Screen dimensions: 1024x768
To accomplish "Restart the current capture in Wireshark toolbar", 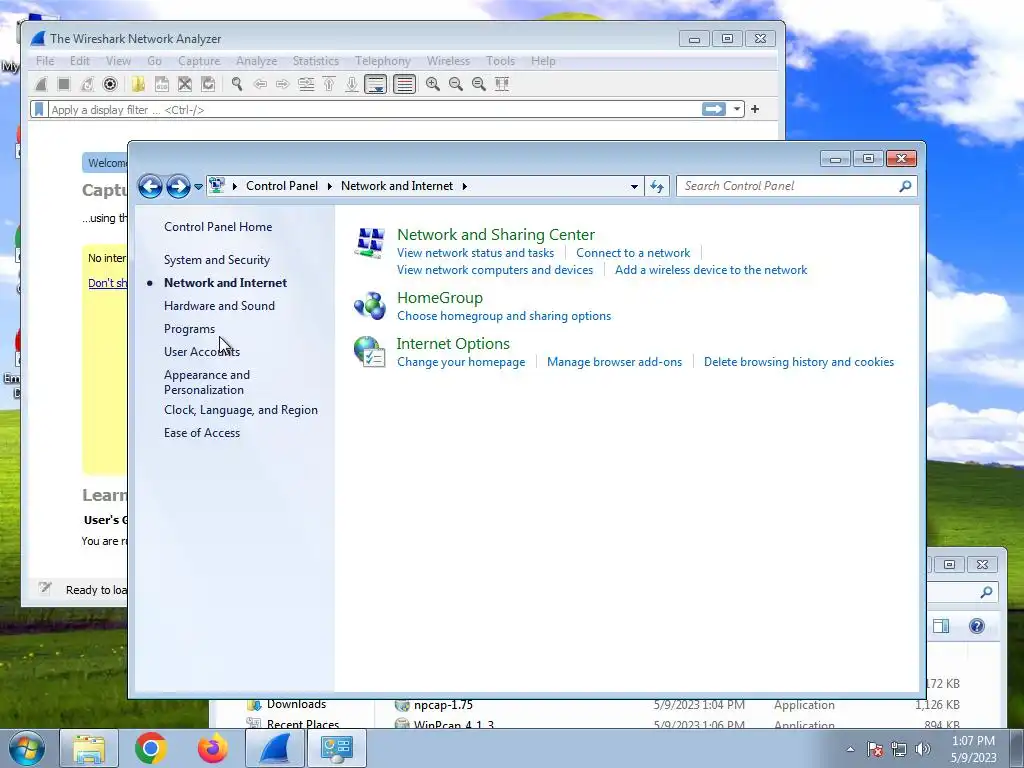I will (87, 84).
